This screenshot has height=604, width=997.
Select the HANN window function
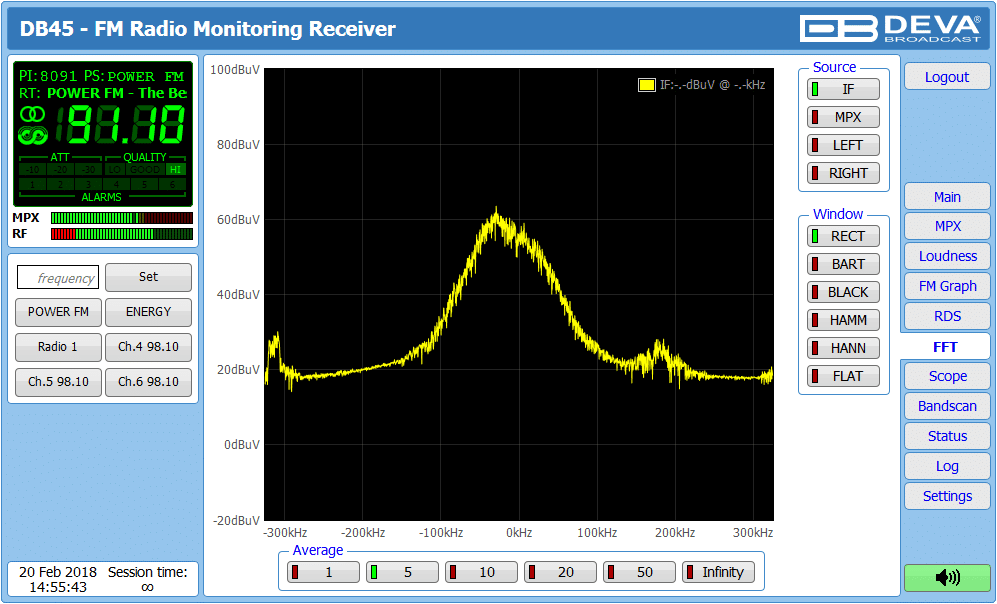pos(843,348)
